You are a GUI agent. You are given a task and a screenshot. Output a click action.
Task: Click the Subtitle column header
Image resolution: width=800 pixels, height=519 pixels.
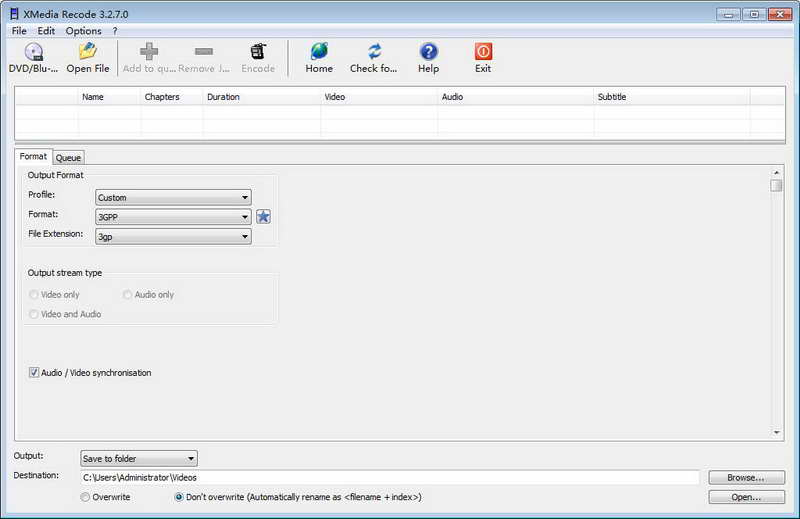coord(672,96)
